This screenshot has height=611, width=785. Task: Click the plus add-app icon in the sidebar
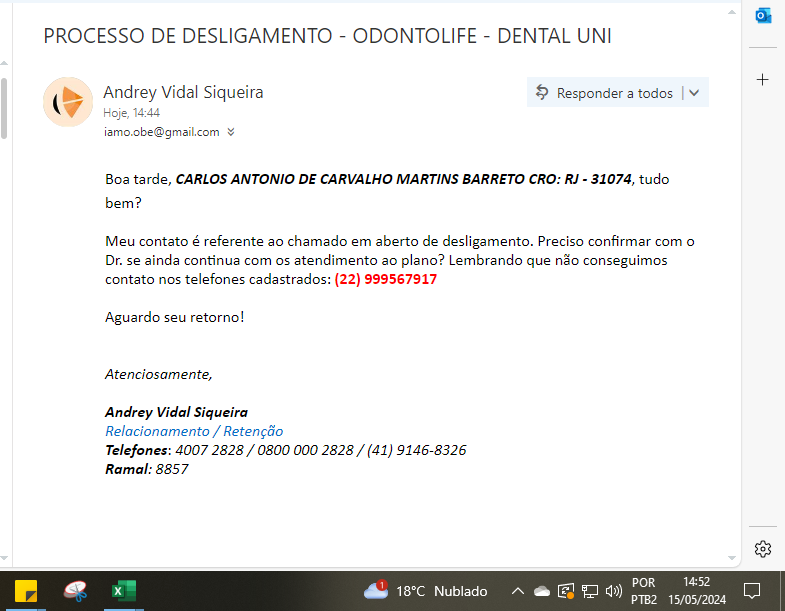762,80
